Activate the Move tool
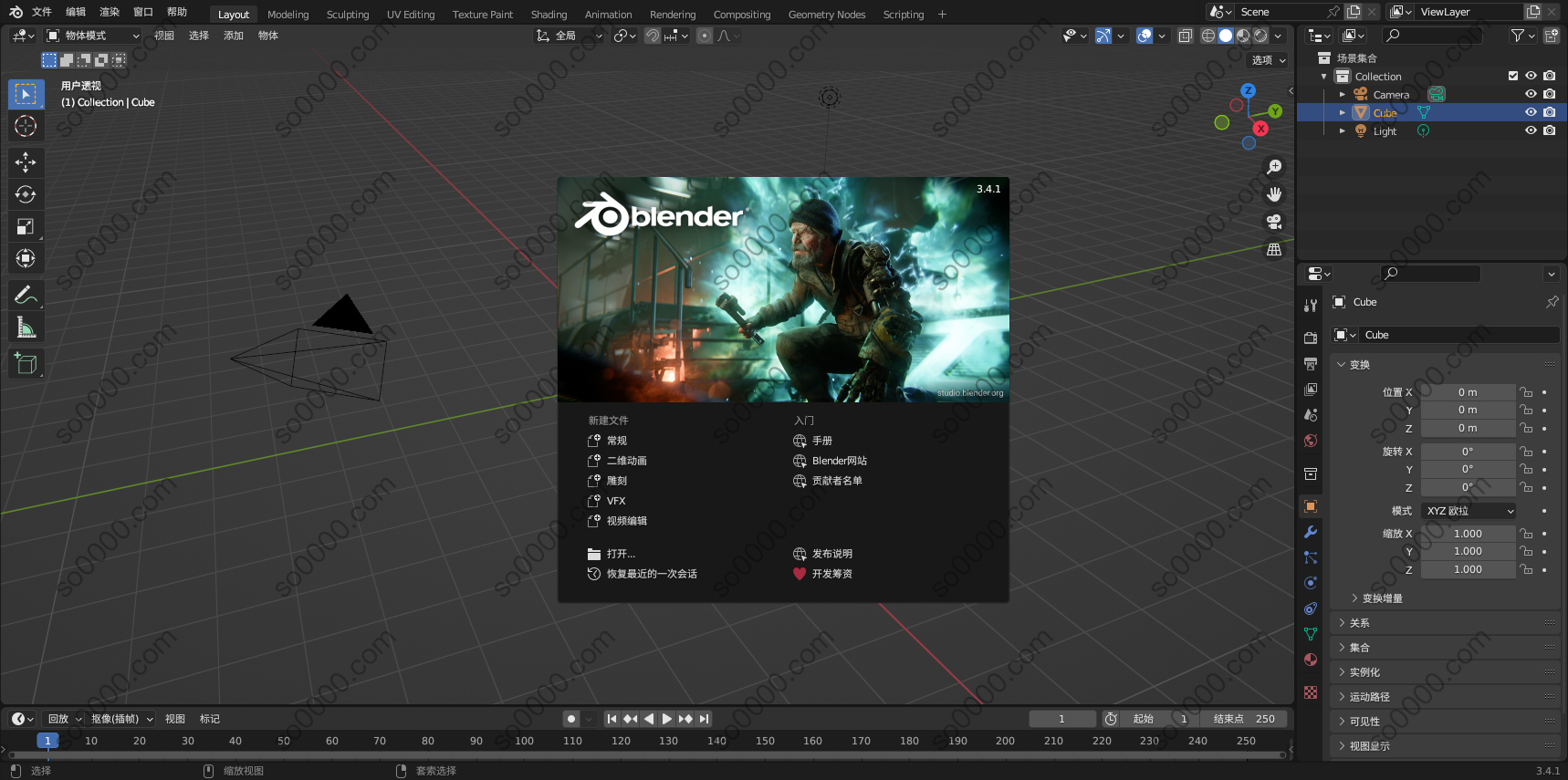The height and width of the screenshot is (780, 1568). 26,162
